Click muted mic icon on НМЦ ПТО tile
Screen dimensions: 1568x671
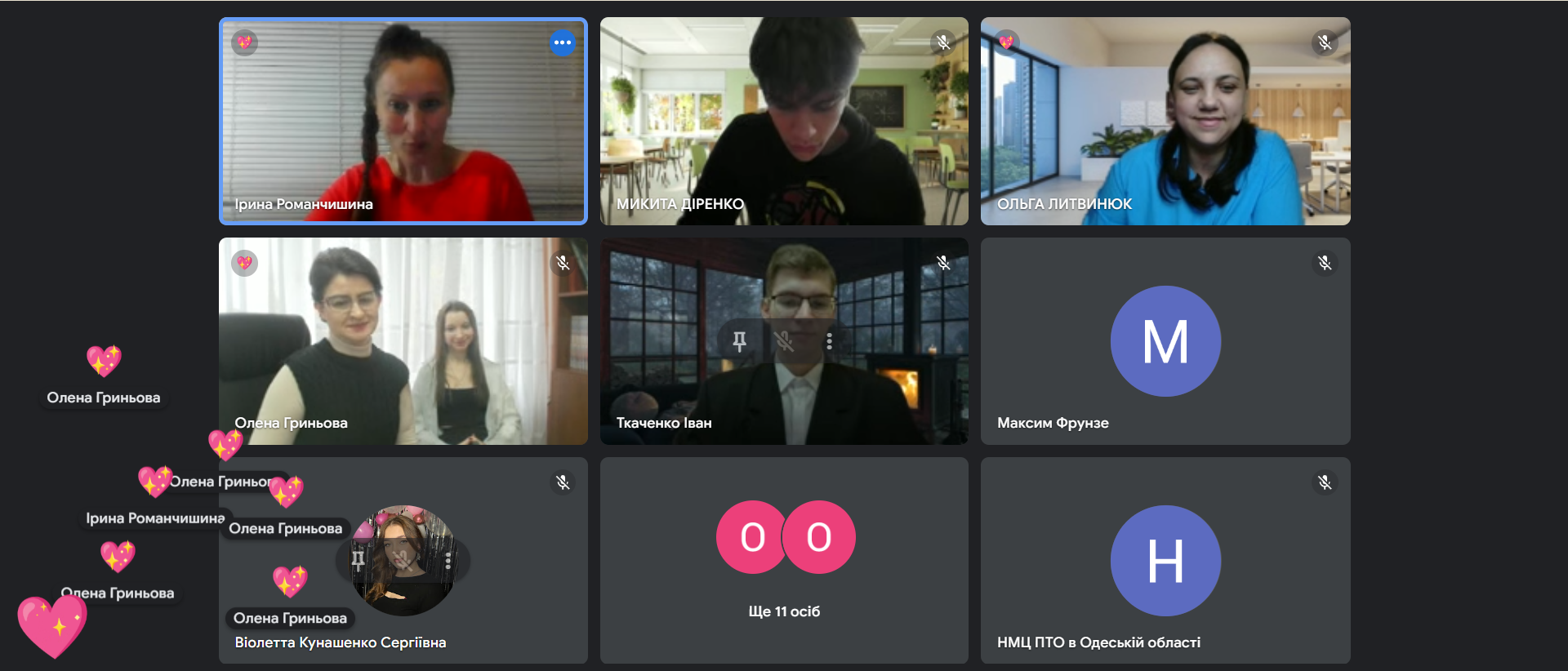pyautogui.click(x=1325, y=482)
